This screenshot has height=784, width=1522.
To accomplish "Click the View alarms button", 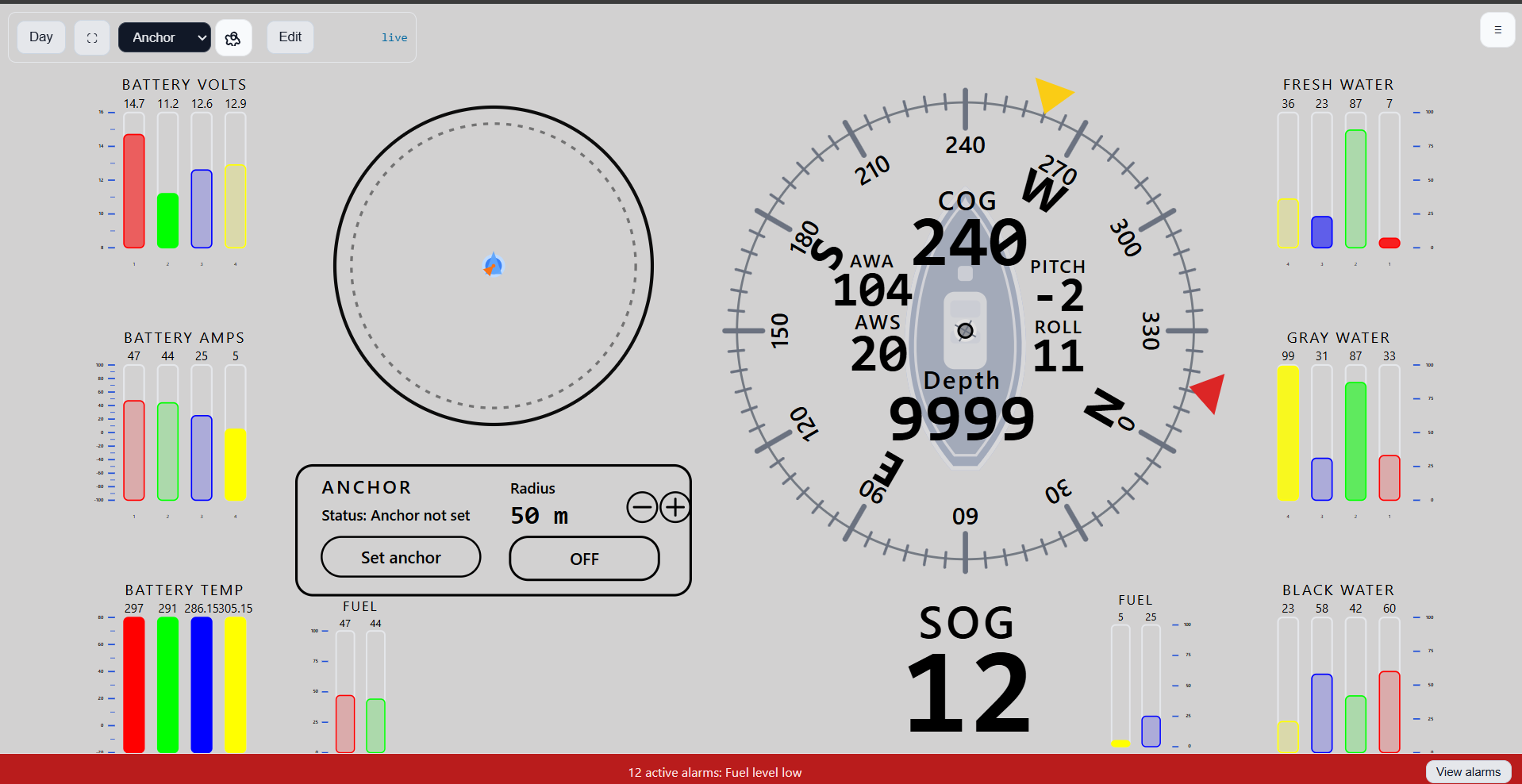I will 1467,772.
